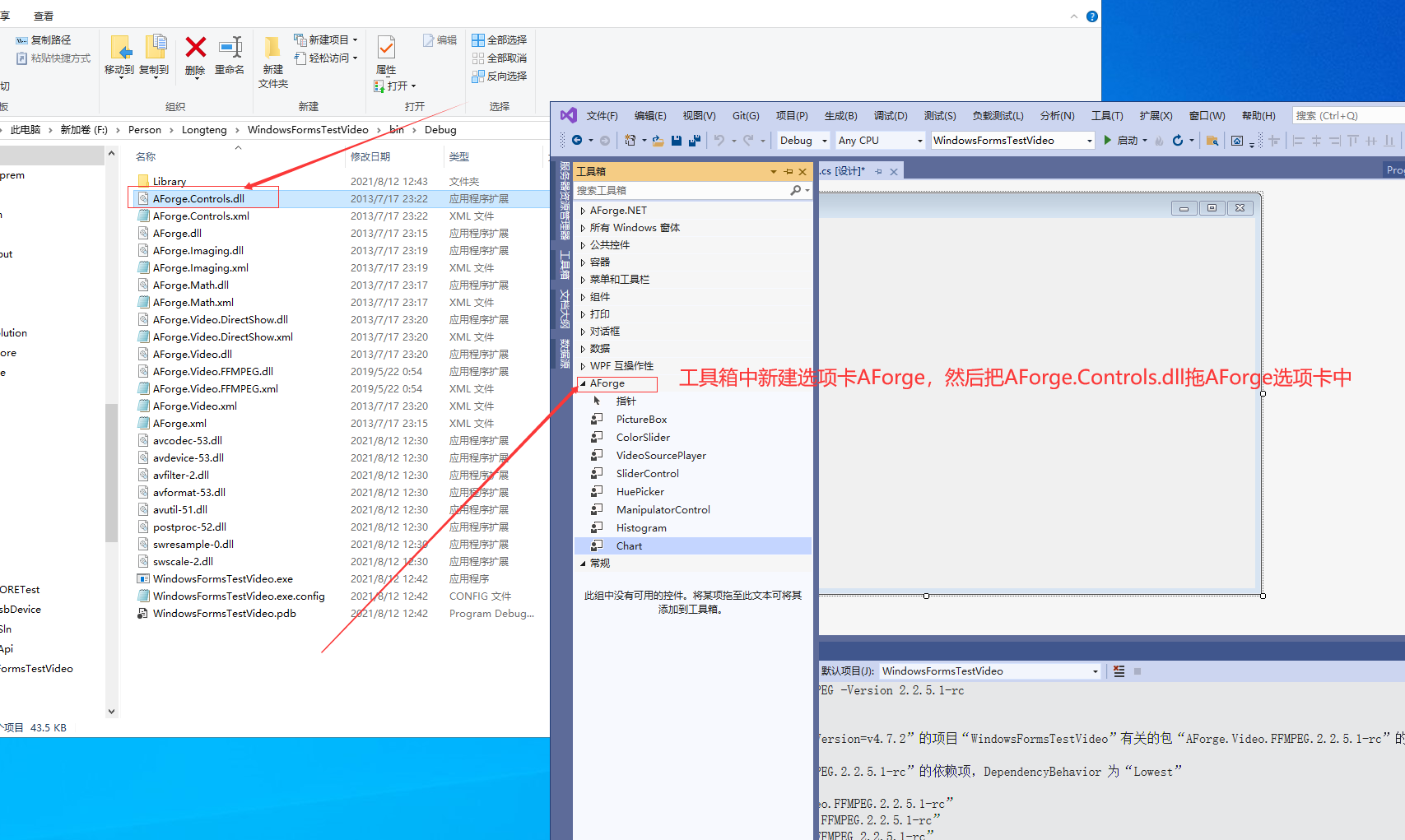Open the 扩展(X) menu
This screenshot has width=1405, height=840.
click(x=1156, y=116)
